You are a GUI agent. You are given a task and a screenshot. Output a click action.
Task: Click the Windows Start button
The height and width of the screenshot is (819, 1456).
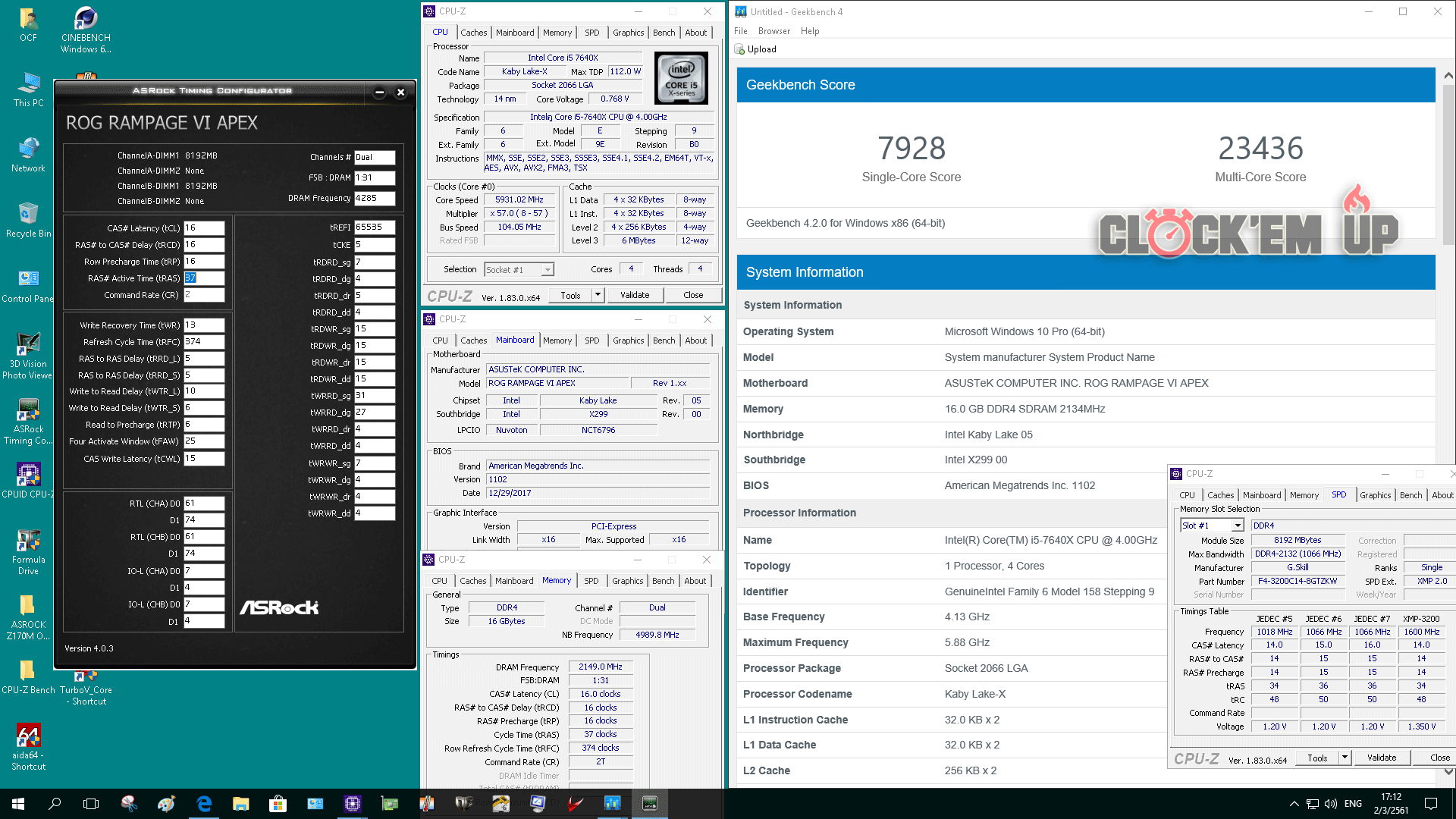pos(18,804)
